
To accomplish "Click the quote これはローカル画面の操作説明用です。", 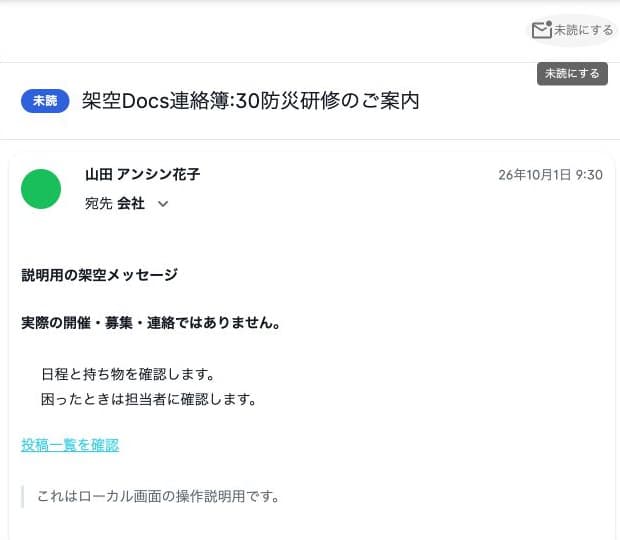I will pos(158,496).
